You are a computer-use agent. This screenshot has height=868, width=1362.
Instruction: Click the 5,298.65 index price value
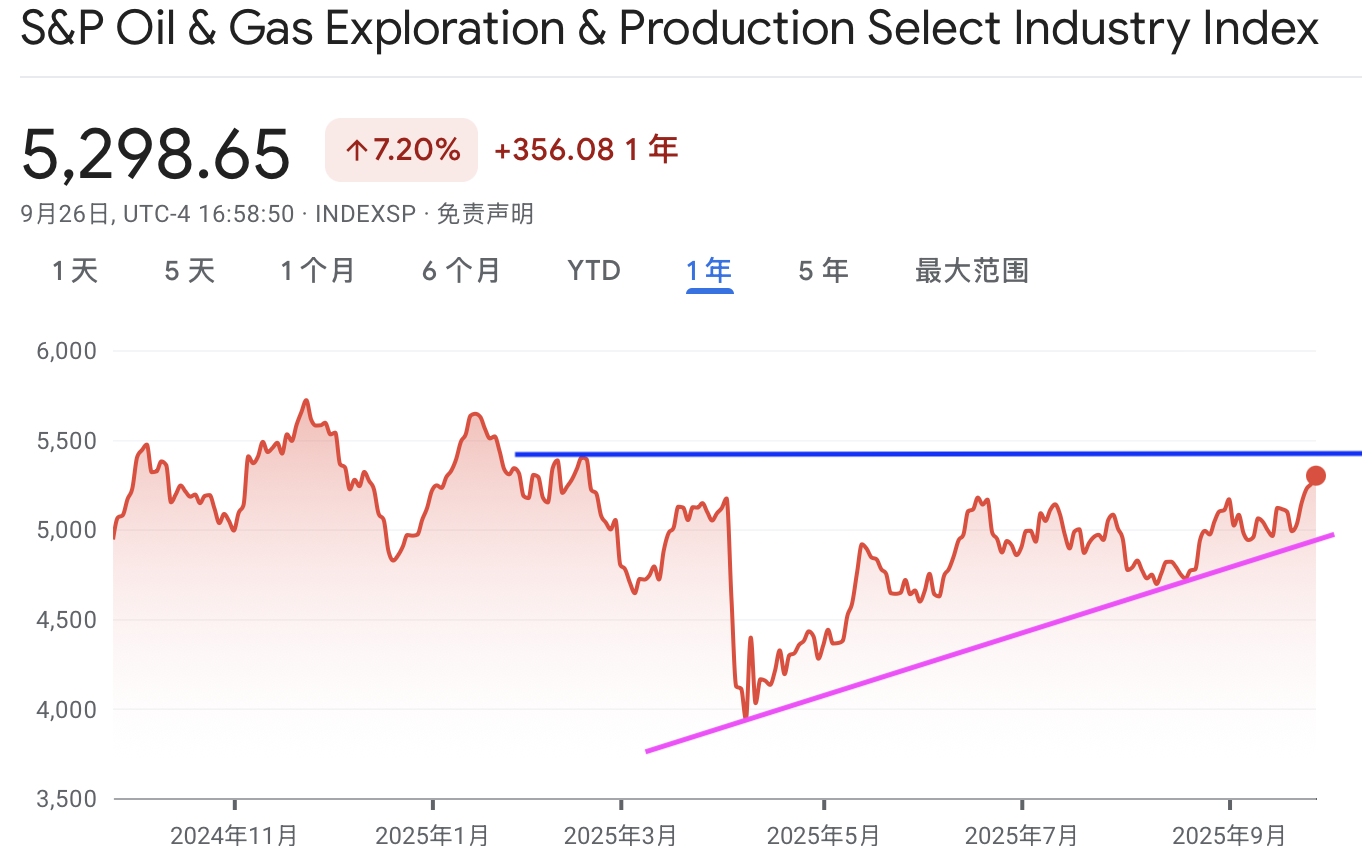156,153
